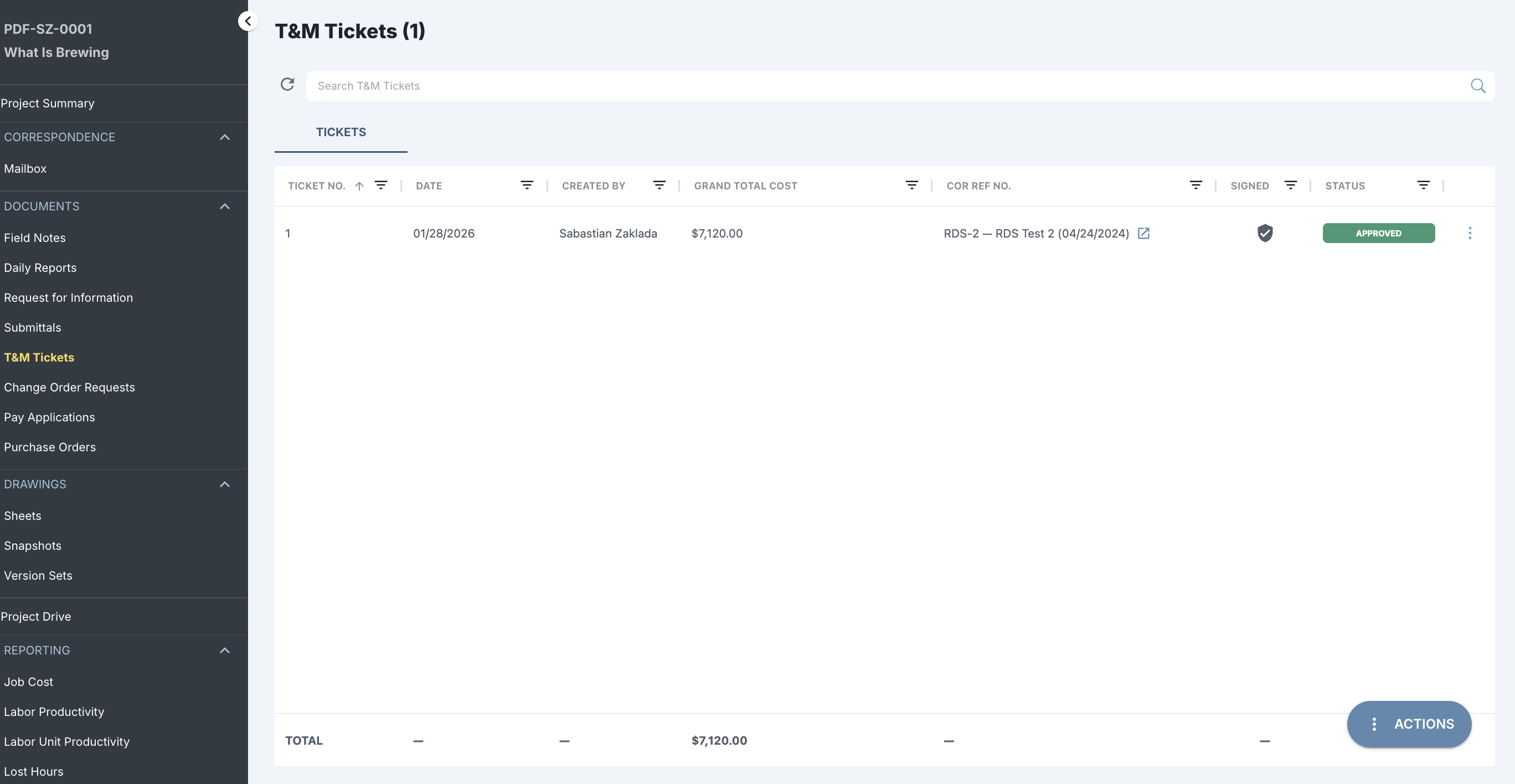
Task: Open the COR Ref No. column filter
Action: [1195, 185]
